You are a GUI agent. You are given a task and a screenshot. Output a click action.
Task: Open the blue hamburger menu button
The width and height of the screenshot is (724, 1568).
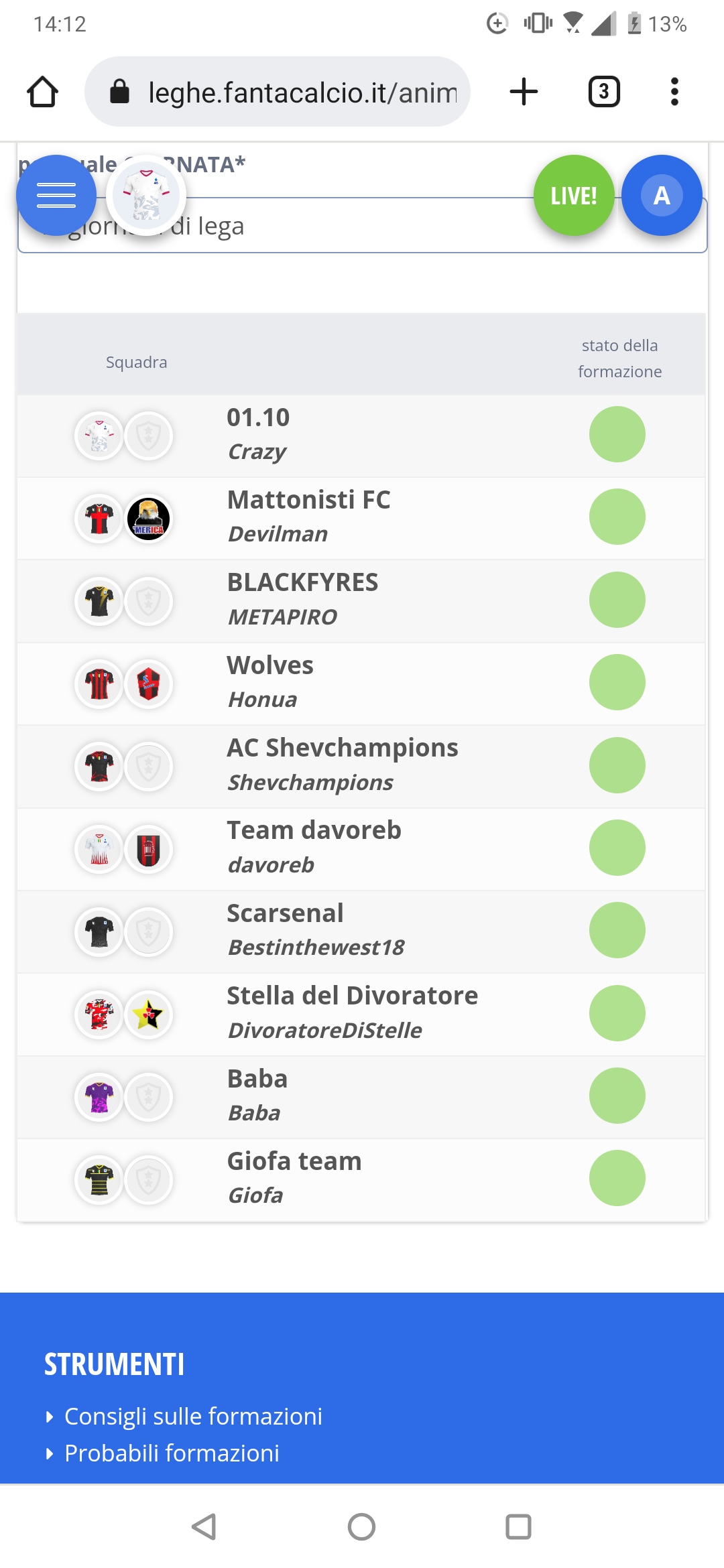pos(56,196)
